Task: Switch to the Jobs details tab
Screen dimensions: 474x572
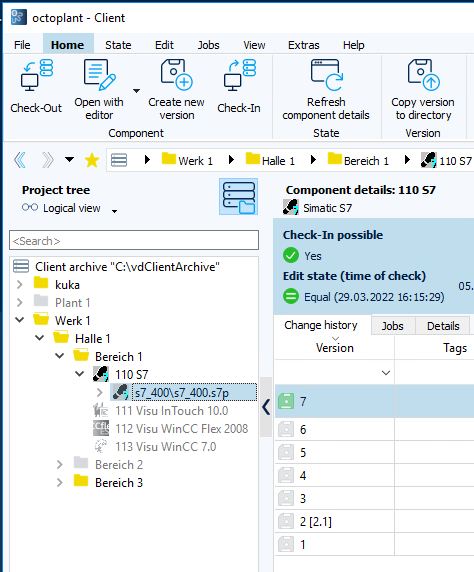Action: click(x=393, y=326)
